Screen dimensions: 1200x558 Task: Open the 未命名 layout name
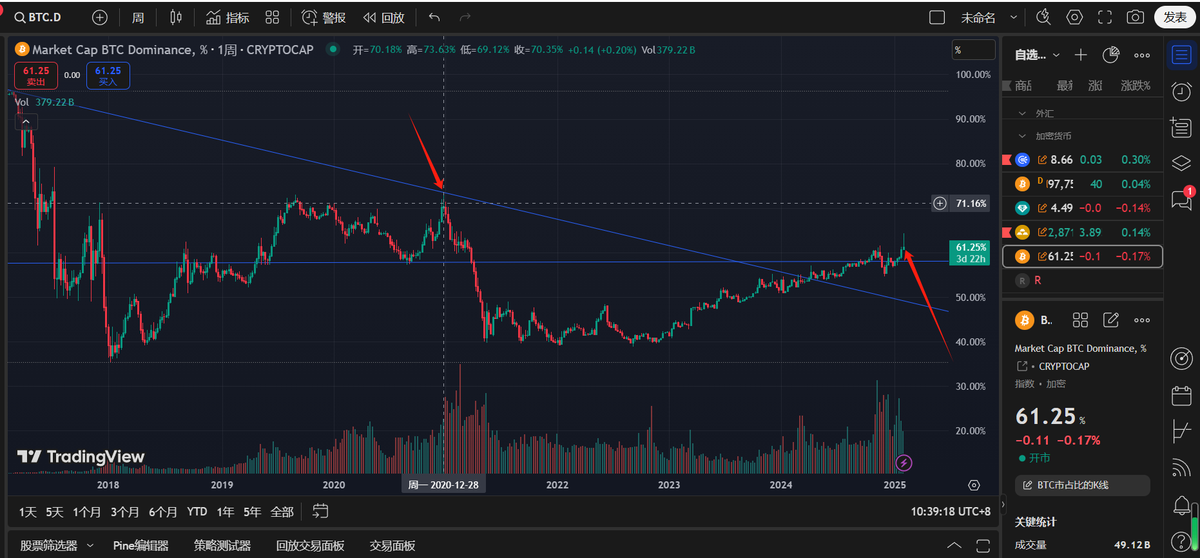coord(979,17)
